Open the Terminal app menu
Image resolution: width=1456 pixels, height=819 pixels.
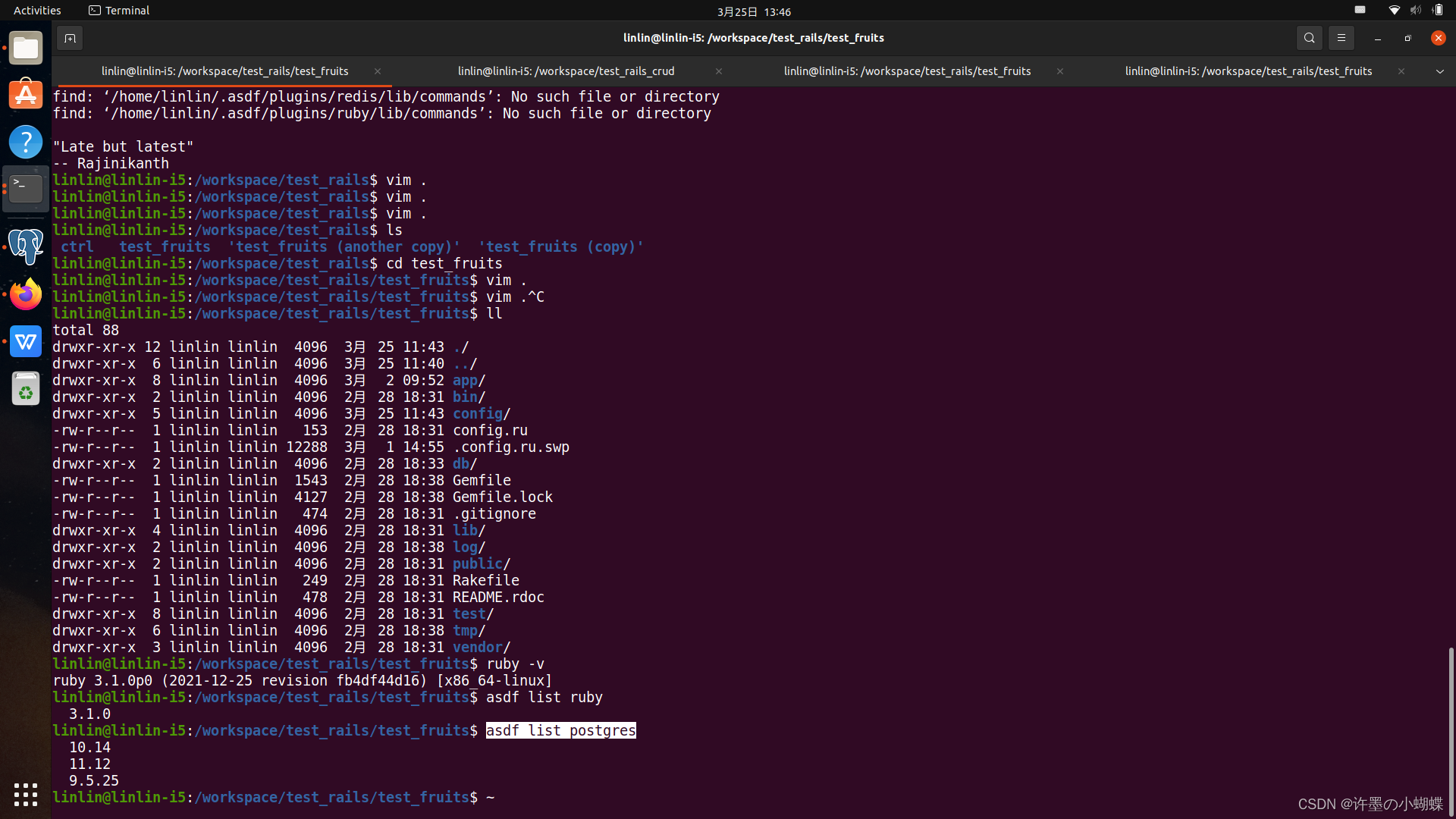click(119, 11)
